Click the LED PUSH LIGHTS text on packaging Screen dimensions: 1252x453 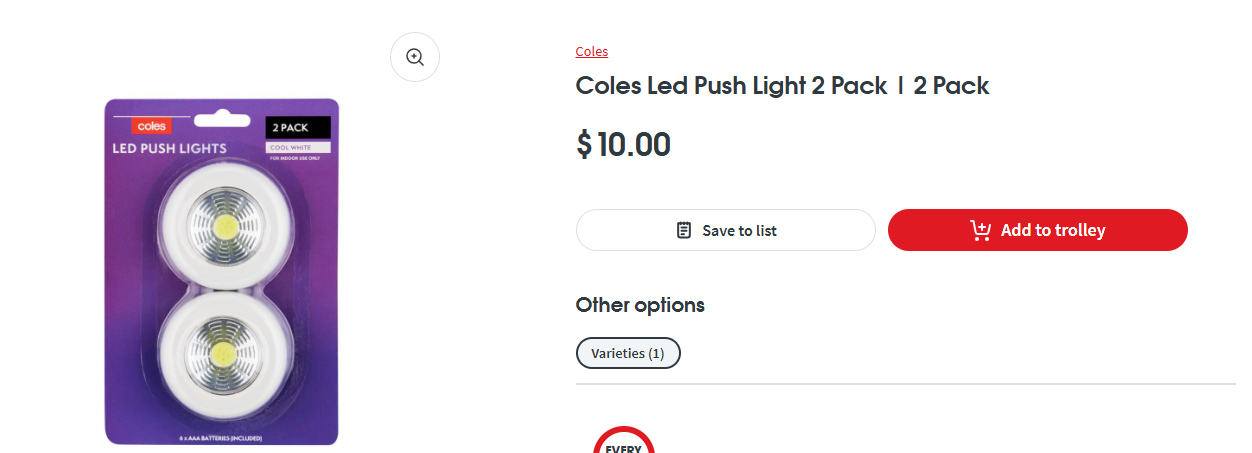point(169,148)
